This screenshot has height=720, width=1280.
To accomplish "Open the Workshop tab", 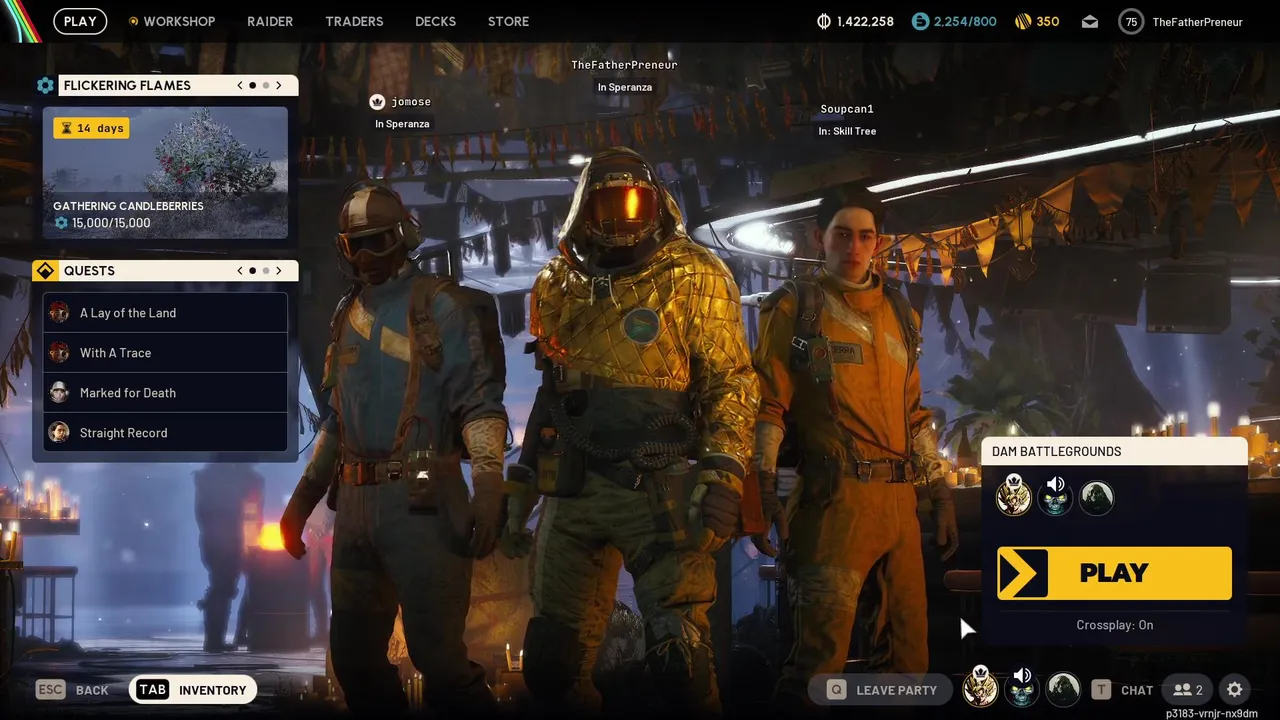I will [x=179, y=21].
